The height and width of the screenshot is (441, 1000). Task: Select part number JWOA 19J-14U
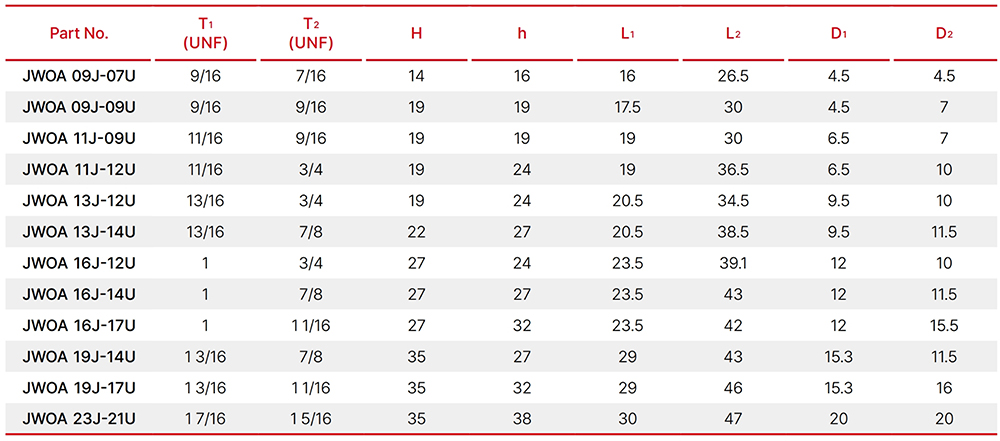[78, 357]
